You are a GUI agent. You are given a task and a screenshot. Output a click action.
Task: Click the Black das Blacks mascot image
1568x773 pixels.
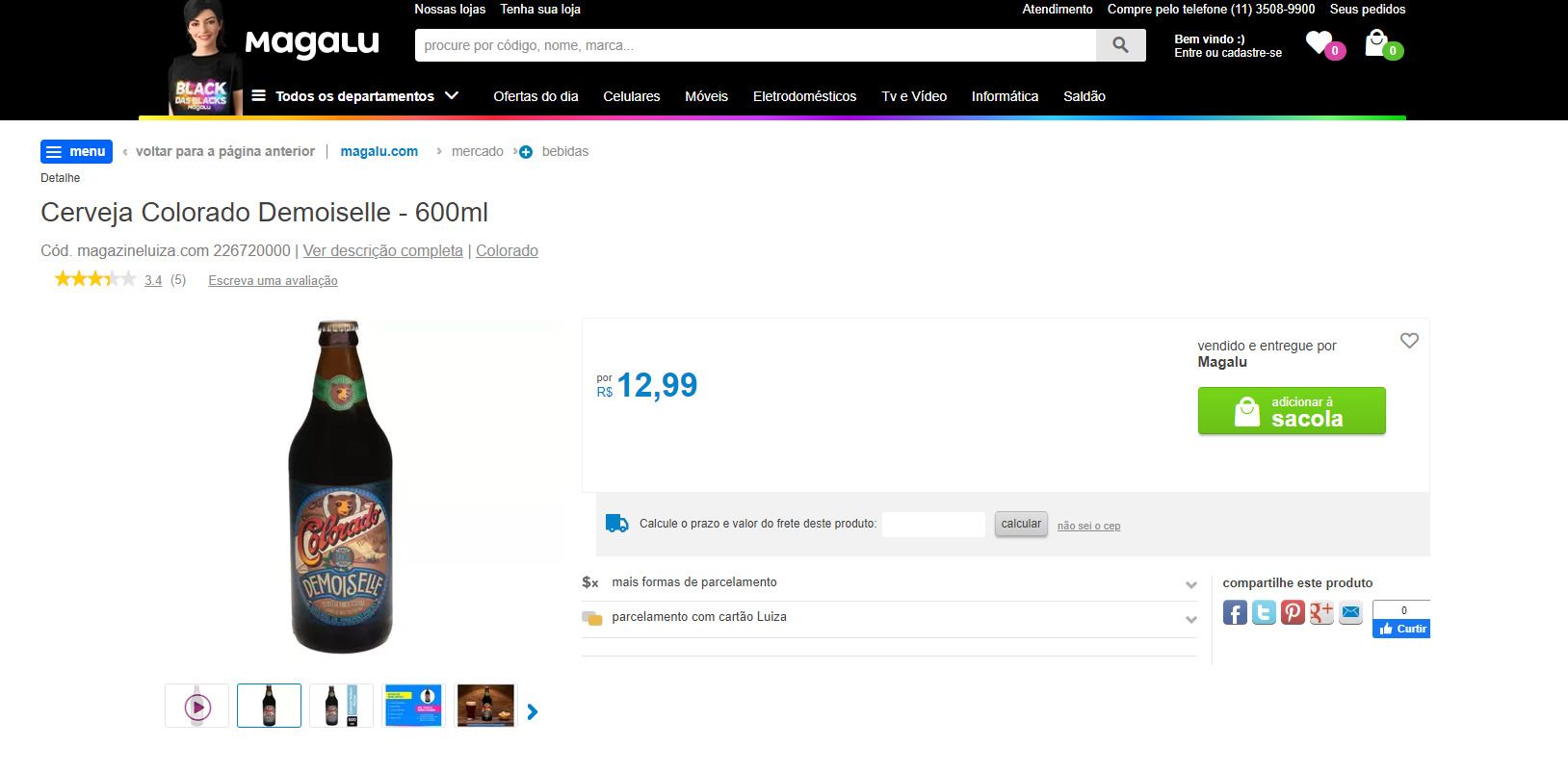pyautogui.click(x=205, y=58)
